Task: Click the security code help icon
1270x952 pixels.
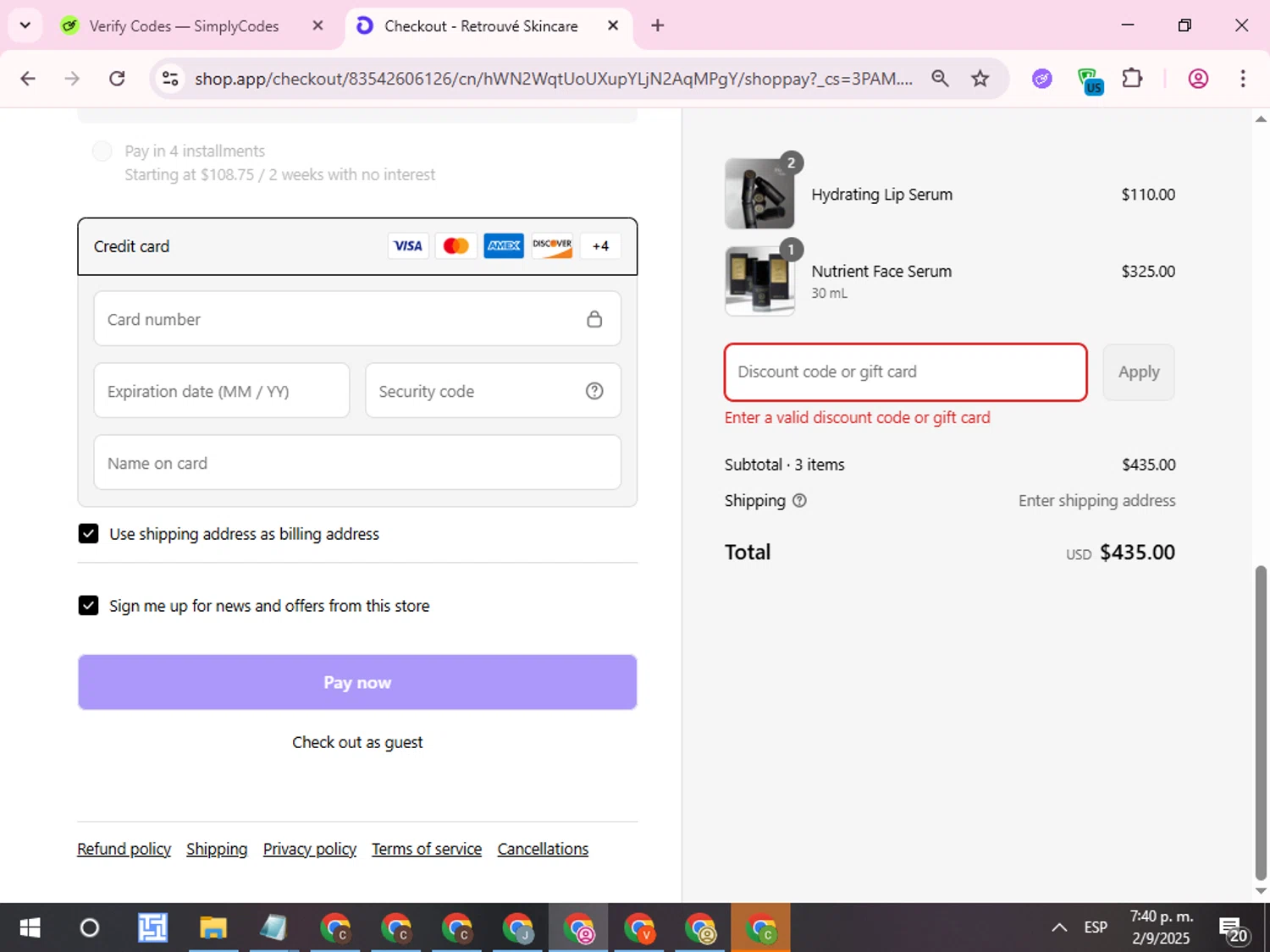Action: 594,391
